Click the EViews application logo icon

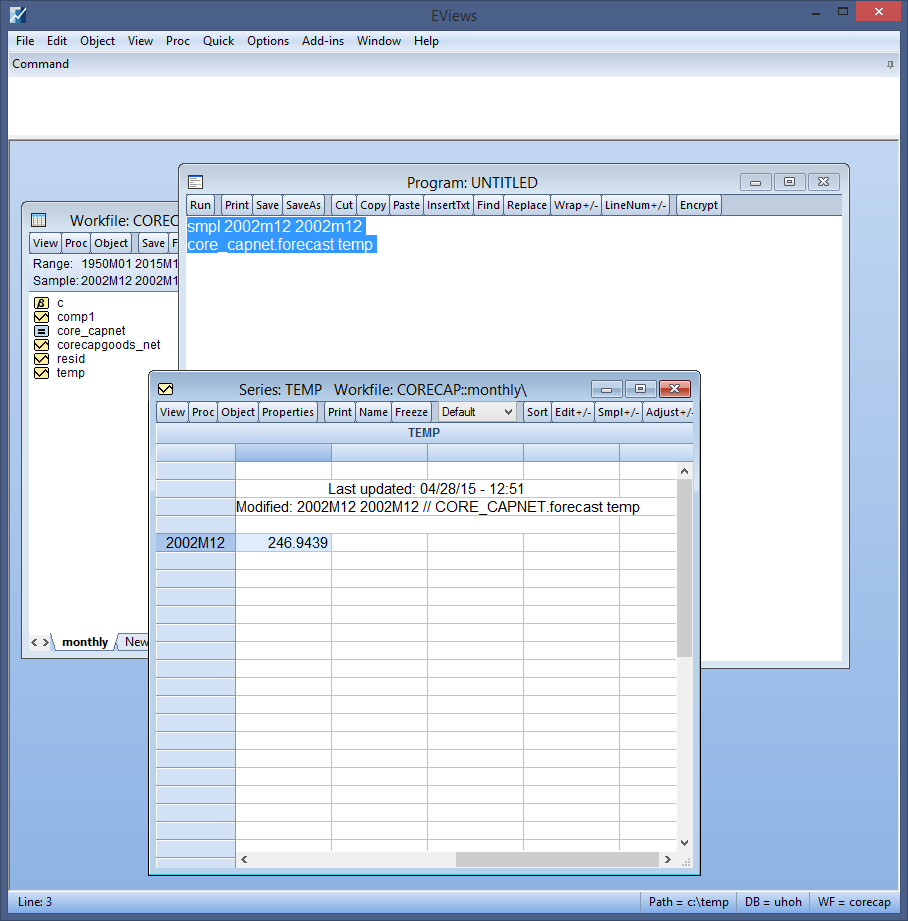[18, 15]
